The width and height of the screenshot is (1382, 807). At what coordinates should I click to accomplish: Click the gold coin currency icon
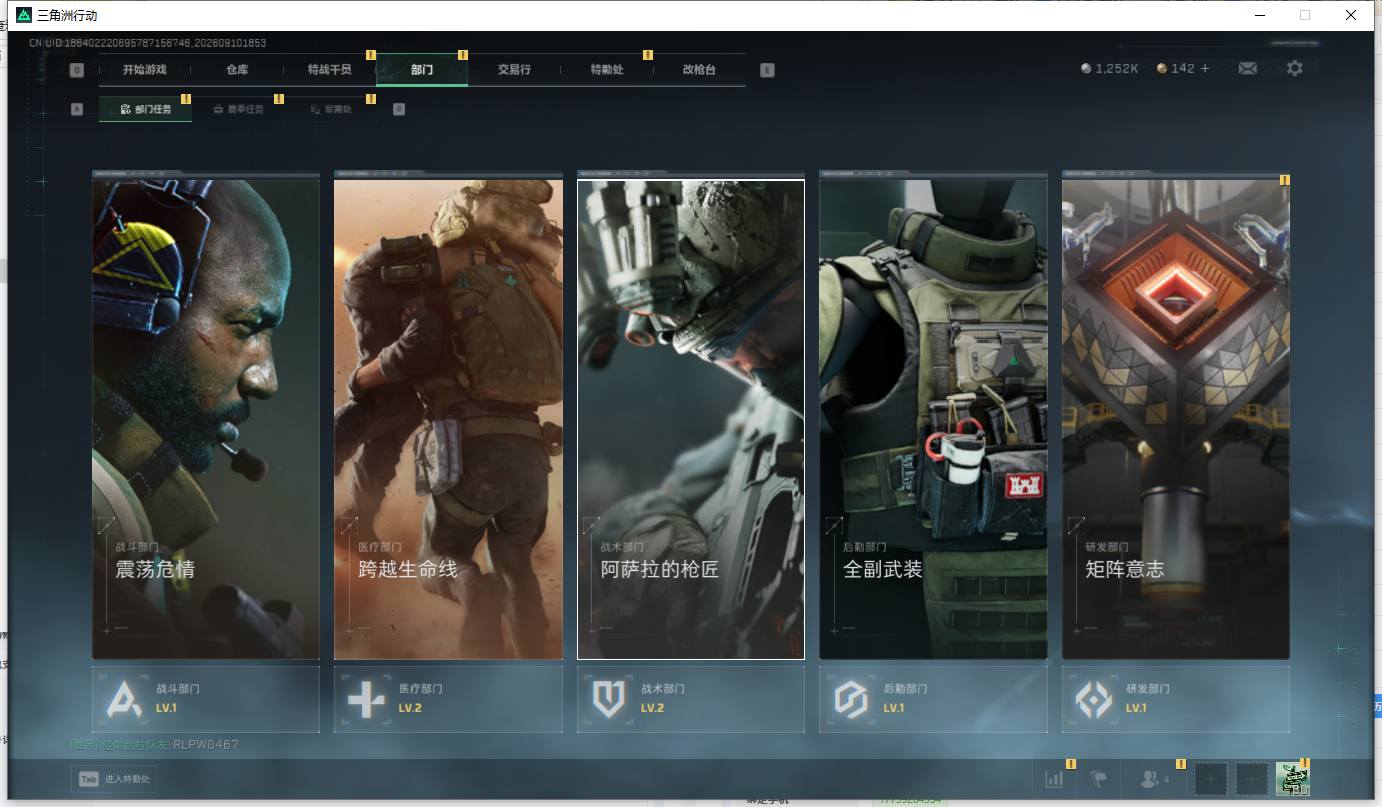(1161, 69)
